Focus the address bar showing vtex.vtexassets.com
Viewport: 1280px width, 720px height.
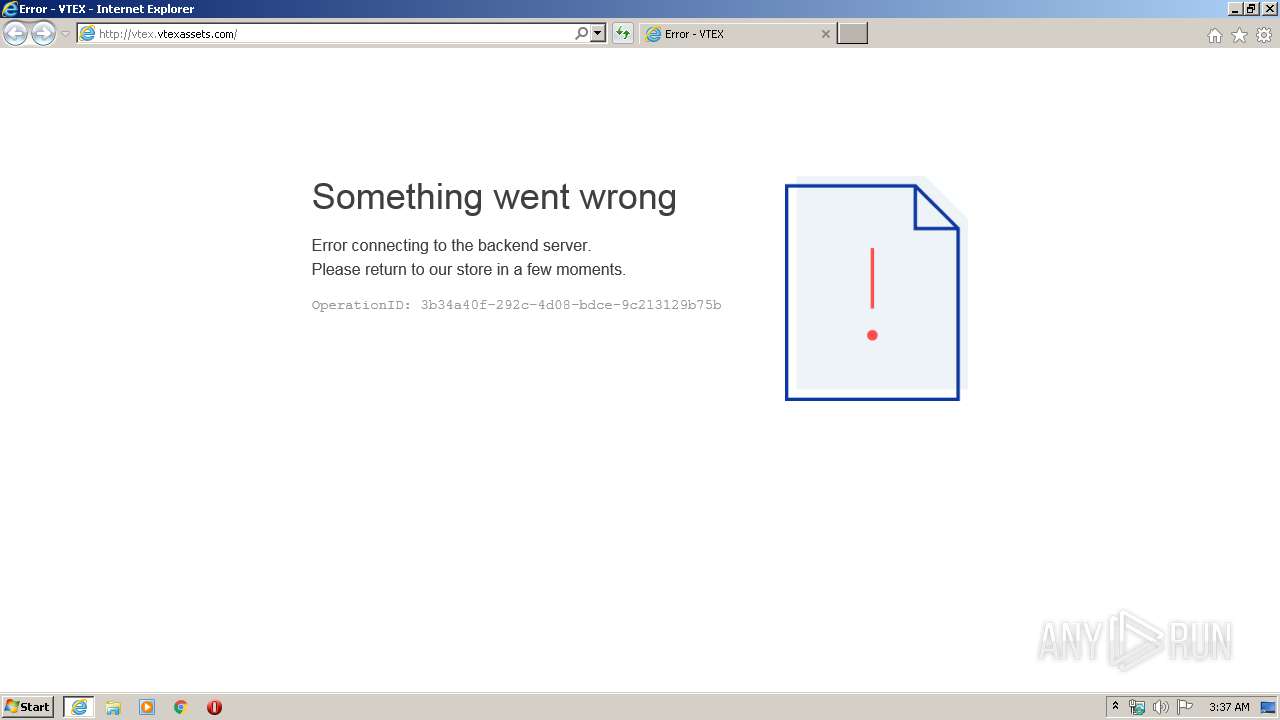(x=334, y=34)
